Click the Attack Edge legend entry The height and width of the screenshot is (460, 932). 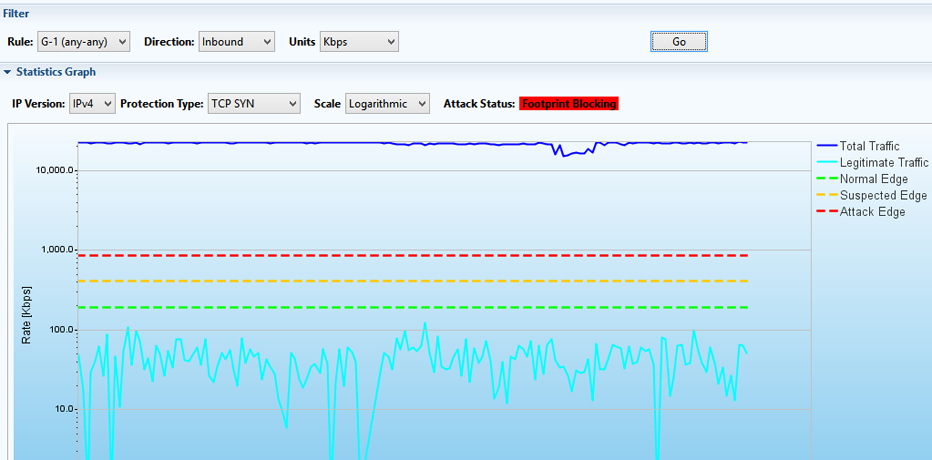coord(861,212)
